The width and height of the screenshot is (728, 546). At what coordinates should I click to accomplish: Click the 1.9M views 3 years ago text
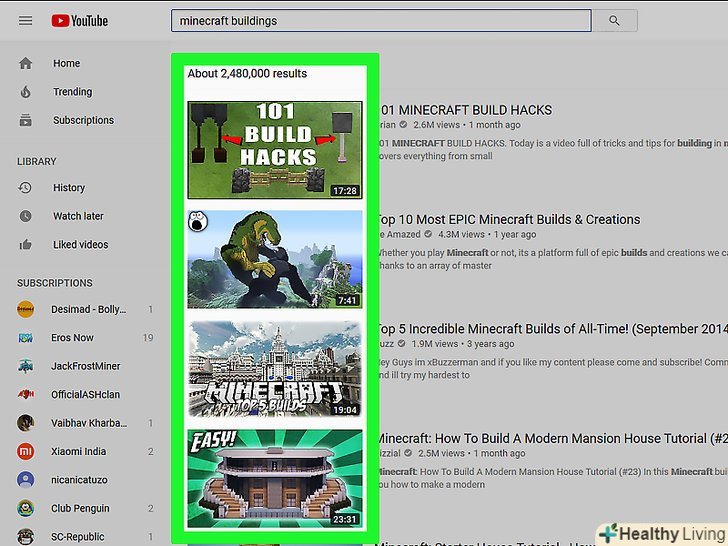click(x=463, y=344)
